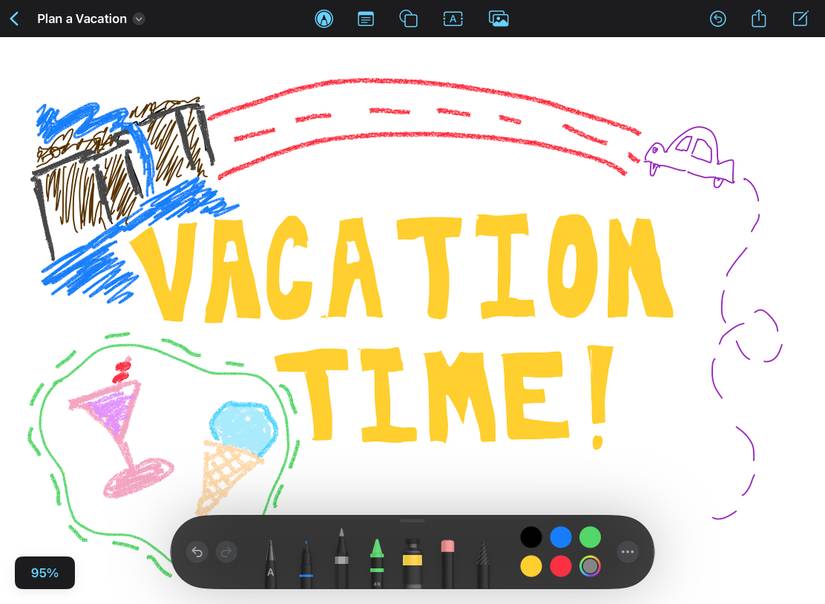This screenshot has height=604, width=825.
Task: Tap the 95% zoom level button
Action: click(x=44, y=572)
